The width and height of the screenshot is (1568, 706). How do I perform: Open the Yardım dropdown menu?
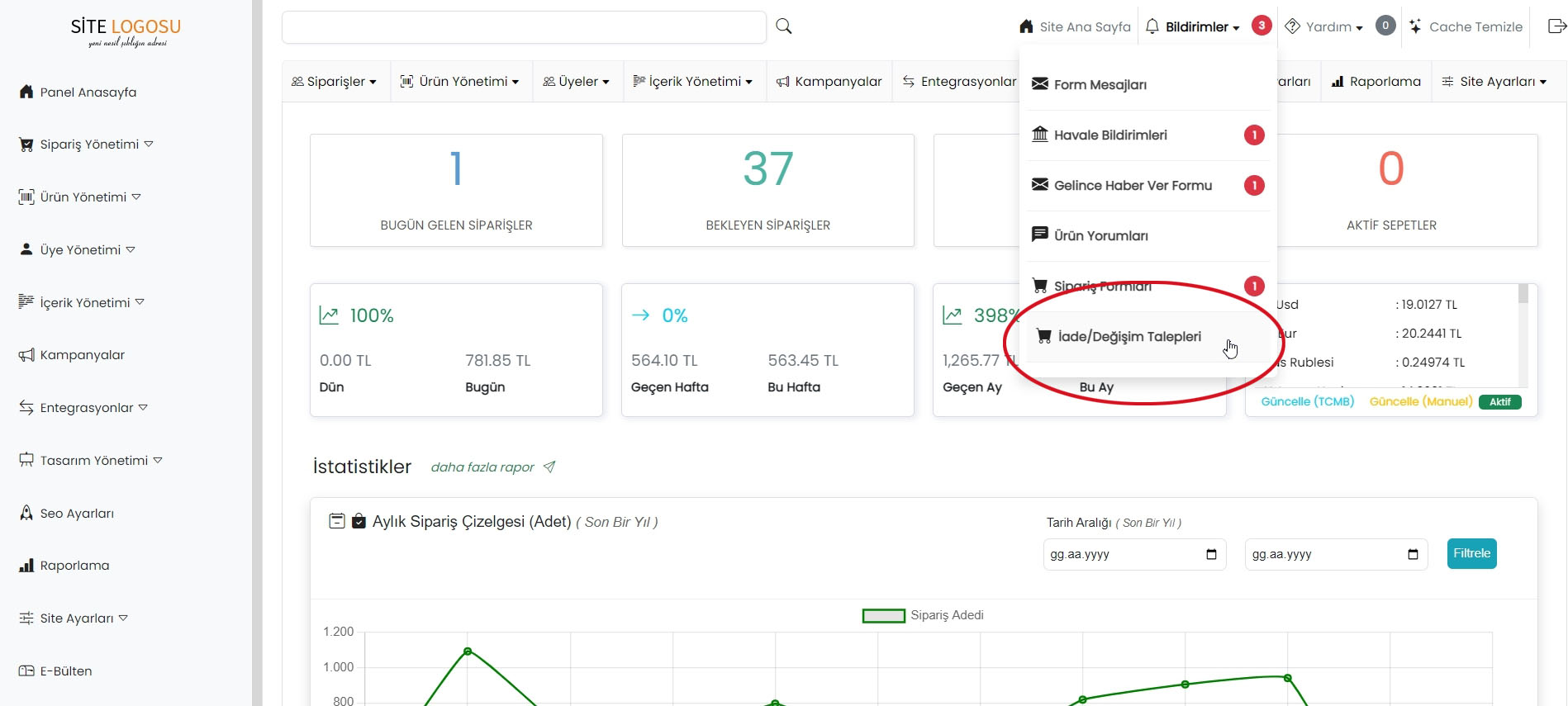coord(1334,27)
